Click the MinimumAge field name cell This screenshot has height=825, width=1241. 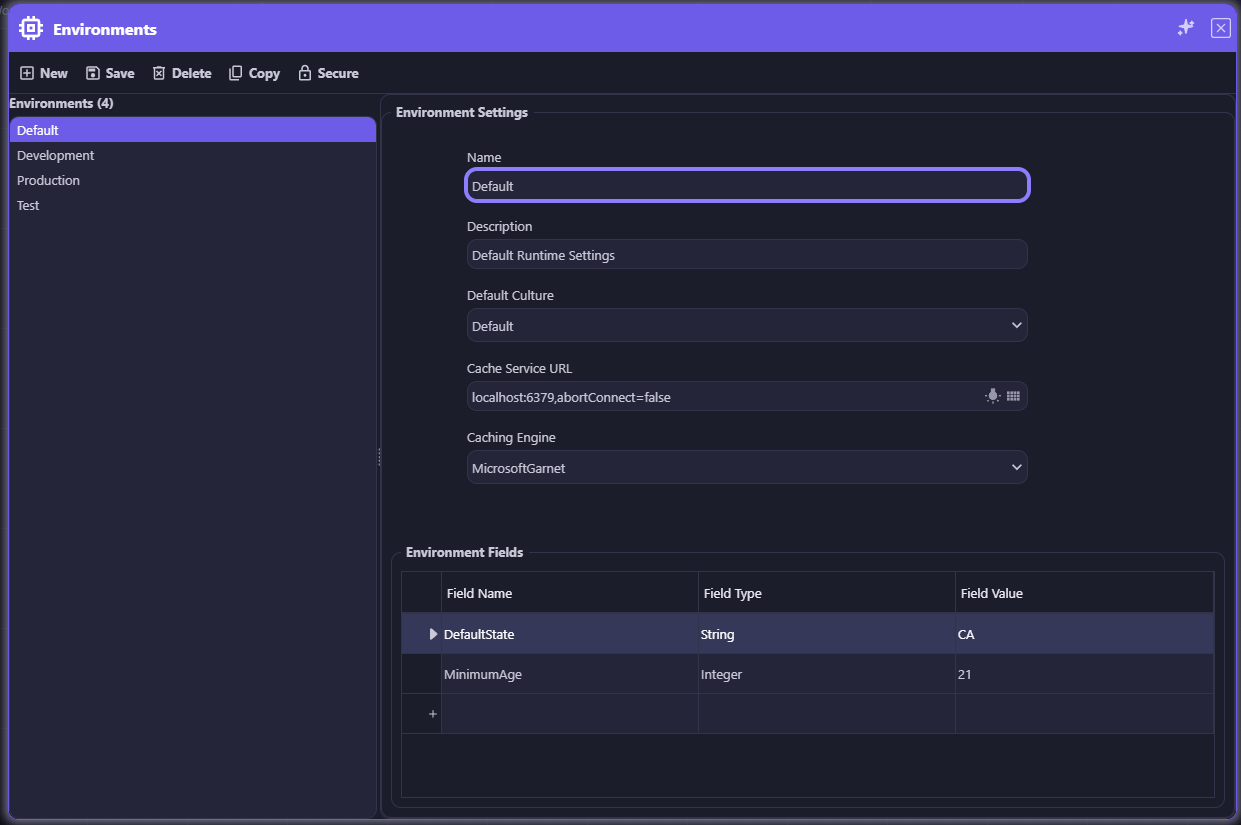point(570,674)
